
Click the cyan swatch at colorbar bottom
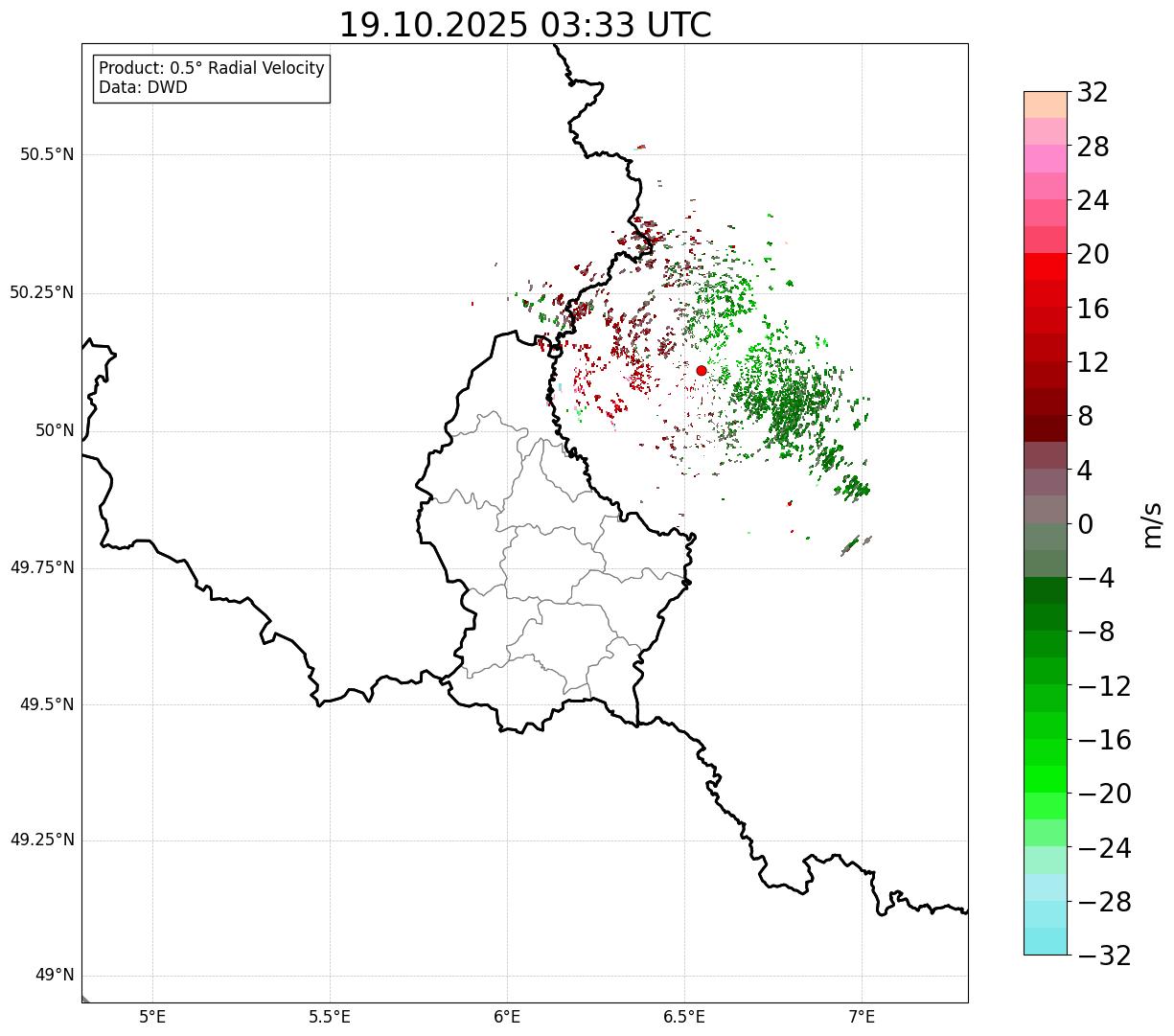tap(1046, 941)
